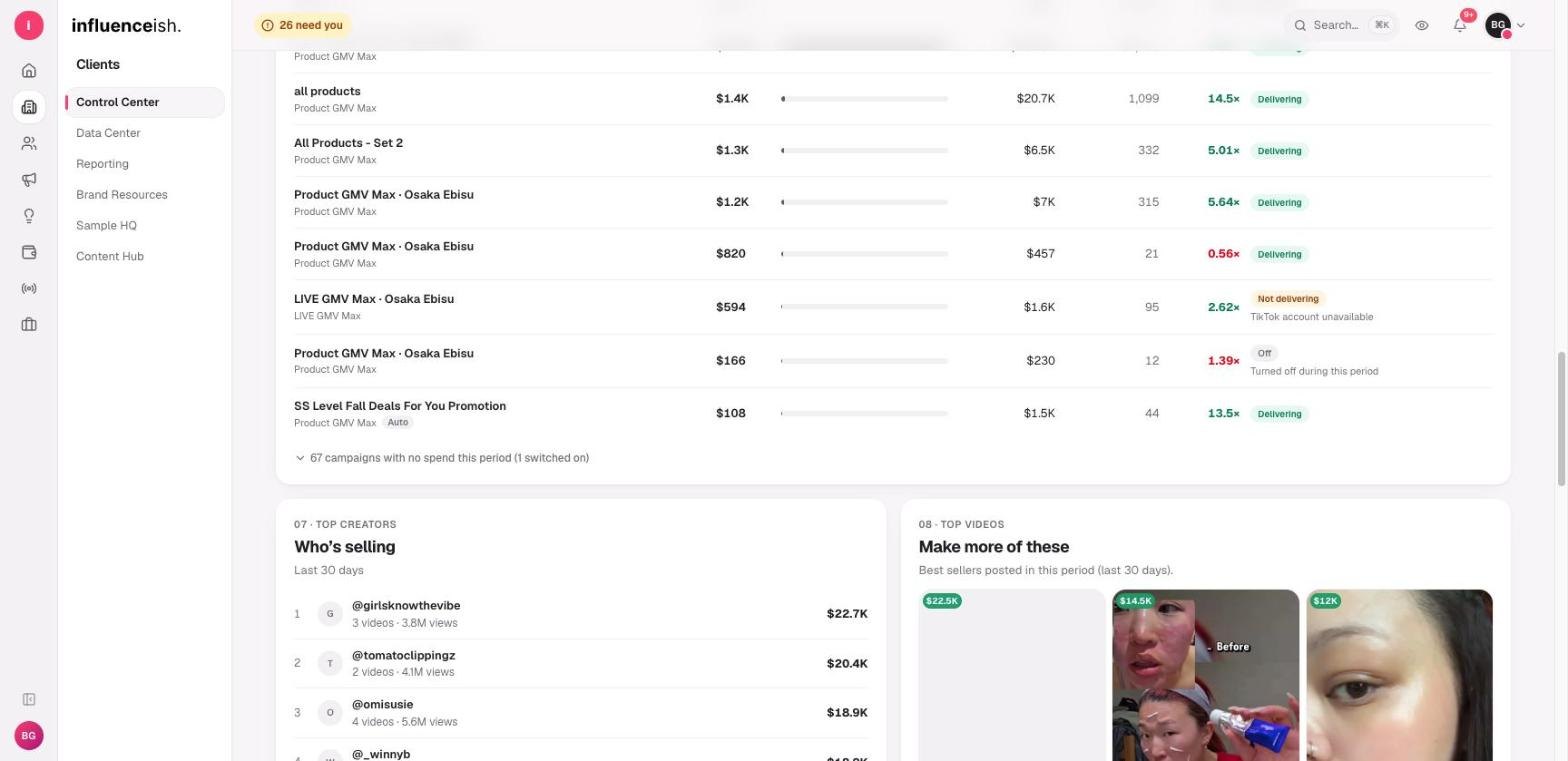Select the Clients building icon in the rail
This screenshot has width=1568, height=761.
point(29,107)
